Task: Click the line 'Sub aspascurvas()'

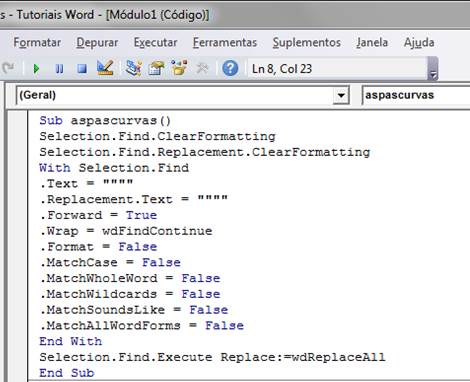Action: (105, 121)
